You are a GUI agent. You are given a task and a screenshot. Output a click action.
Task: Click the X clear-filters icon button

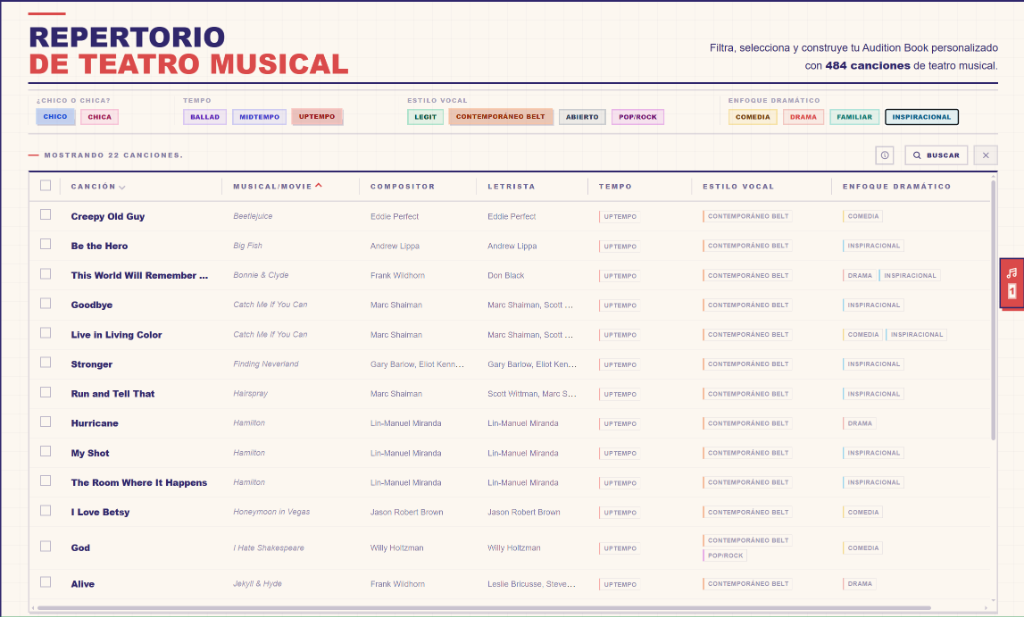click(x=985, y=155)
